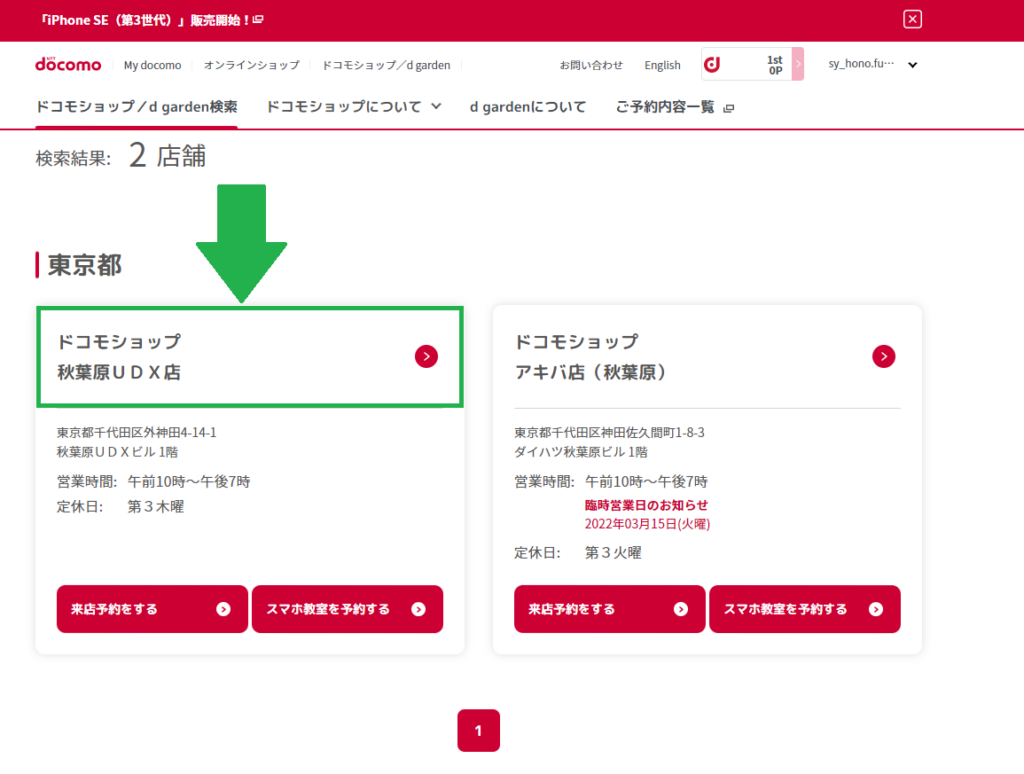Click 東京都 section heading
Screen dimensions: 1024x774
[85, 265]
